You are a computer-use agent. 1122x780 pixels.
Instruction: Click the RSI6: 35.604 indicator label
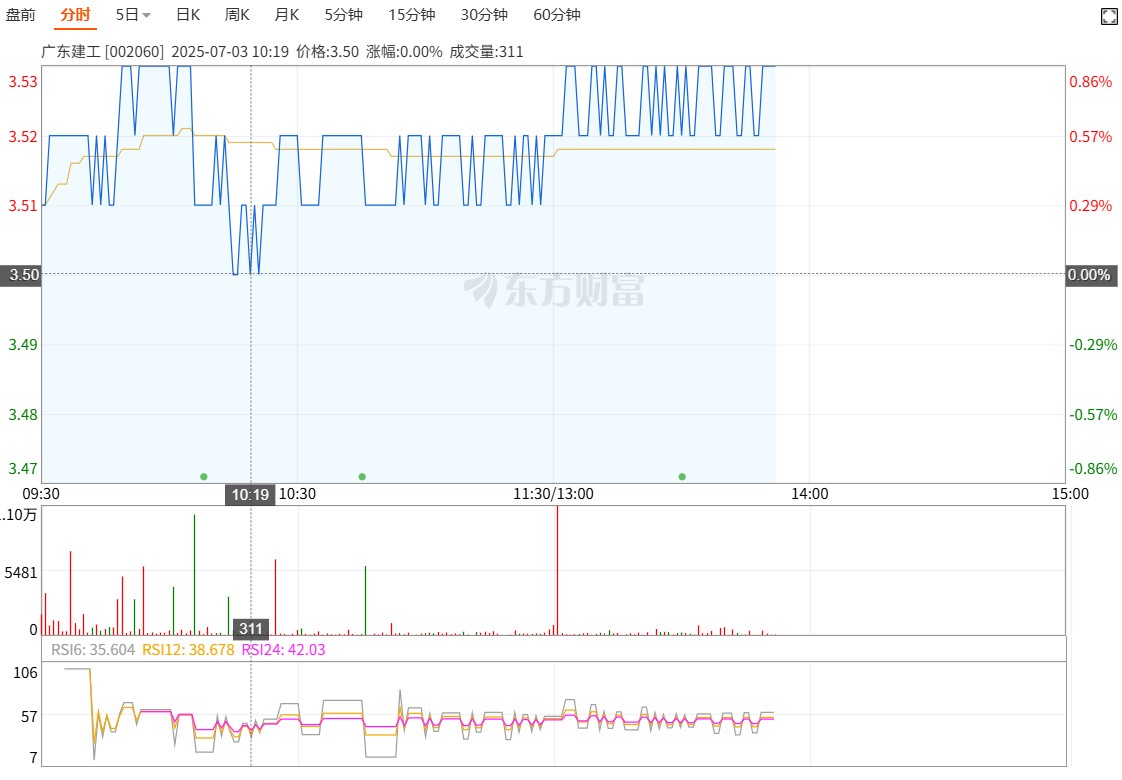click(93, 650)
